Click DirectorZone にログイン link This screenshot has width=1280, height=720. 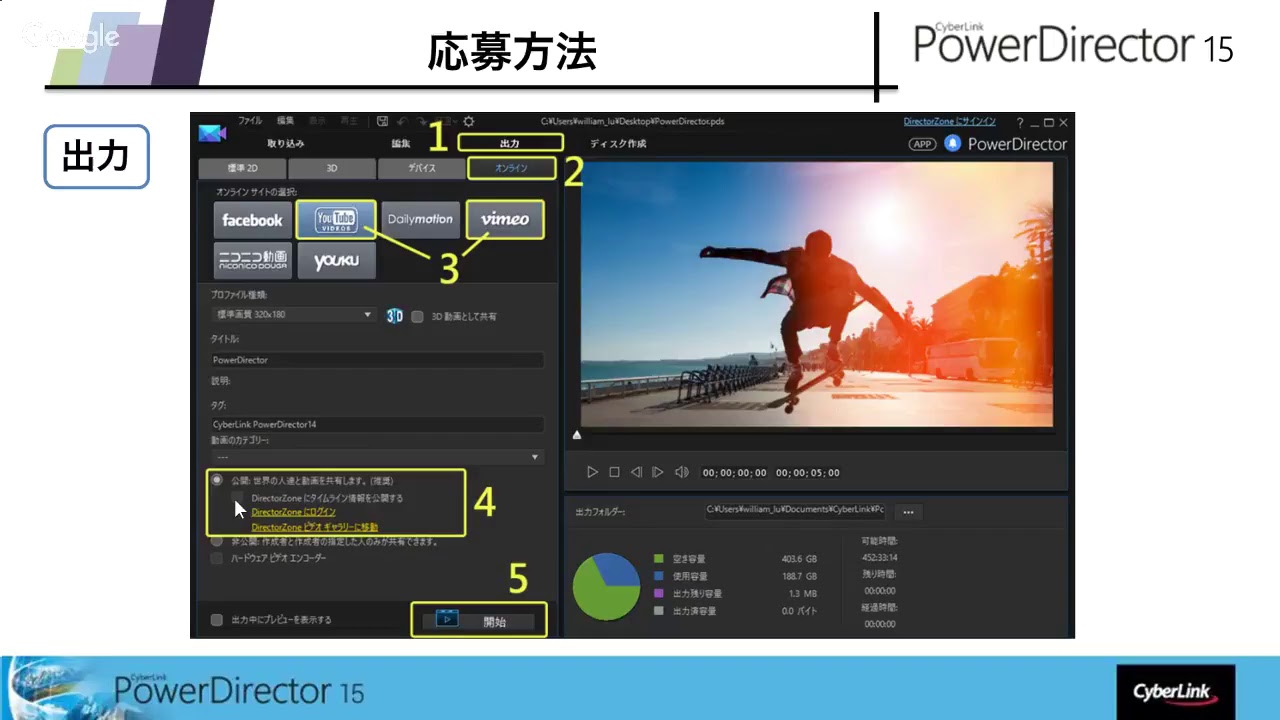point(293,512)
